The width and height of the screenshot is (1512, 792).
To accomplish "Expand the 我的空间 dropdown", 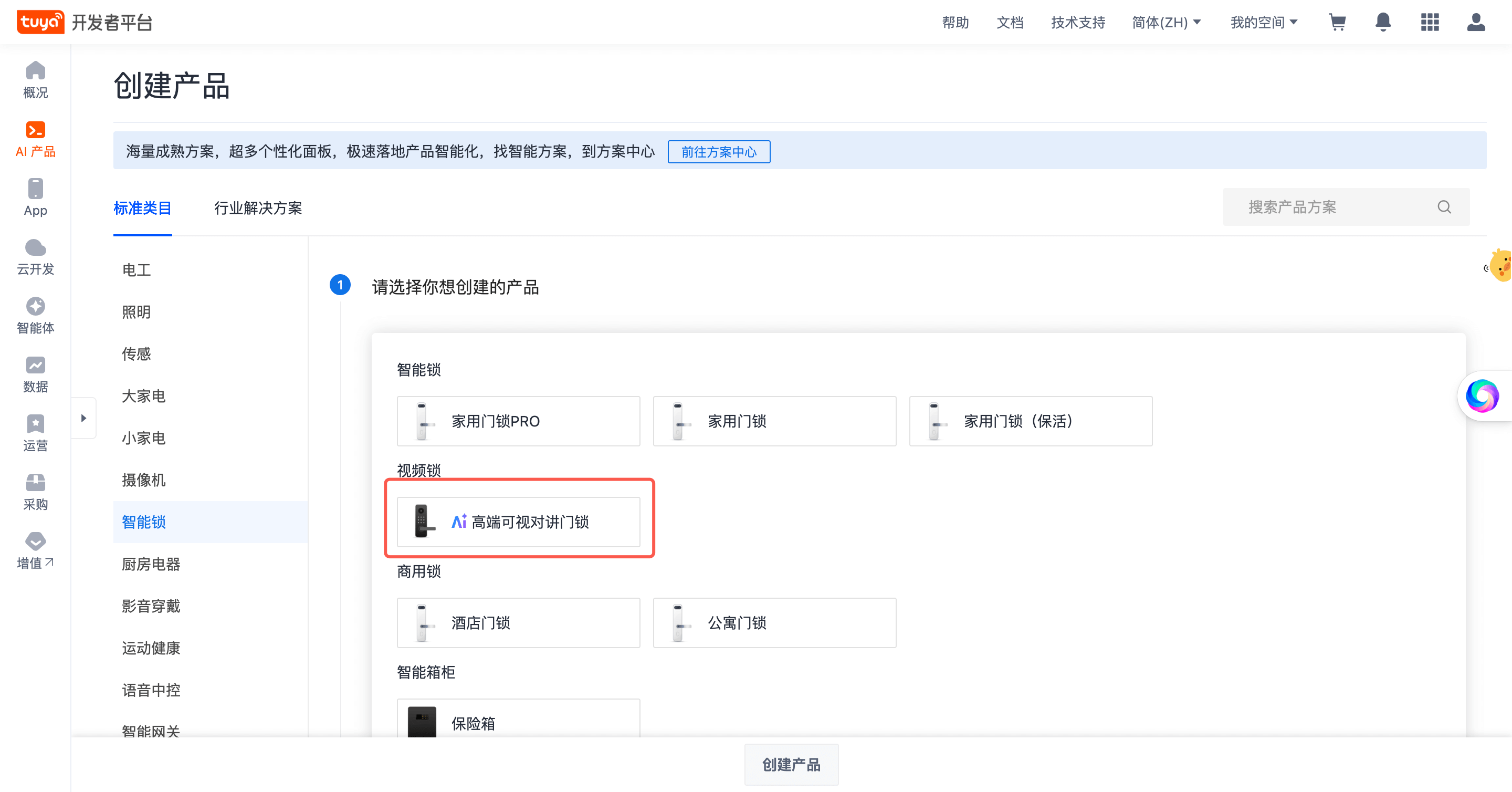I will [x=1264, y=22].
